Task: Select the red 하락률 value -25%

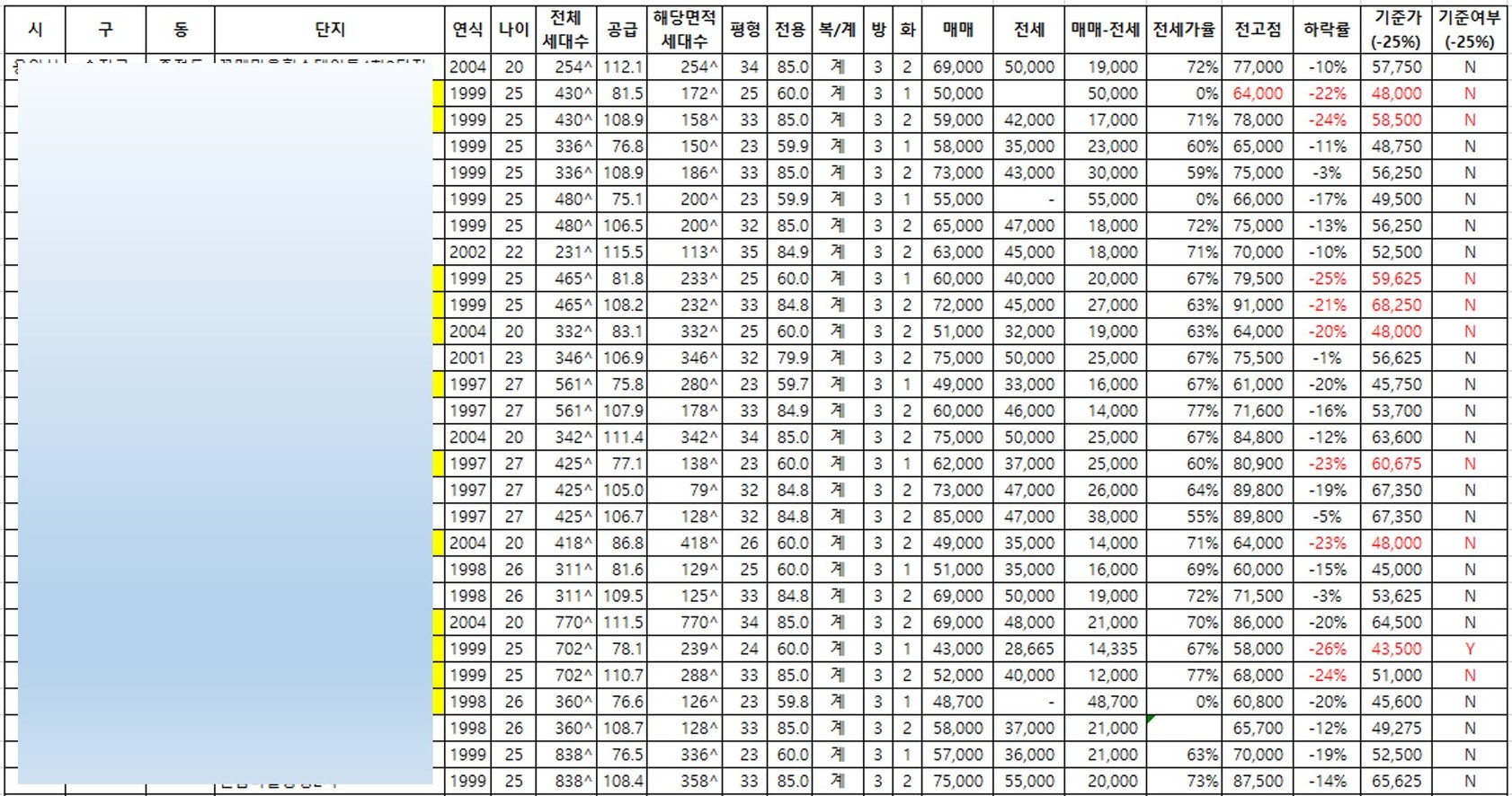Action: tap(1327, 279)
